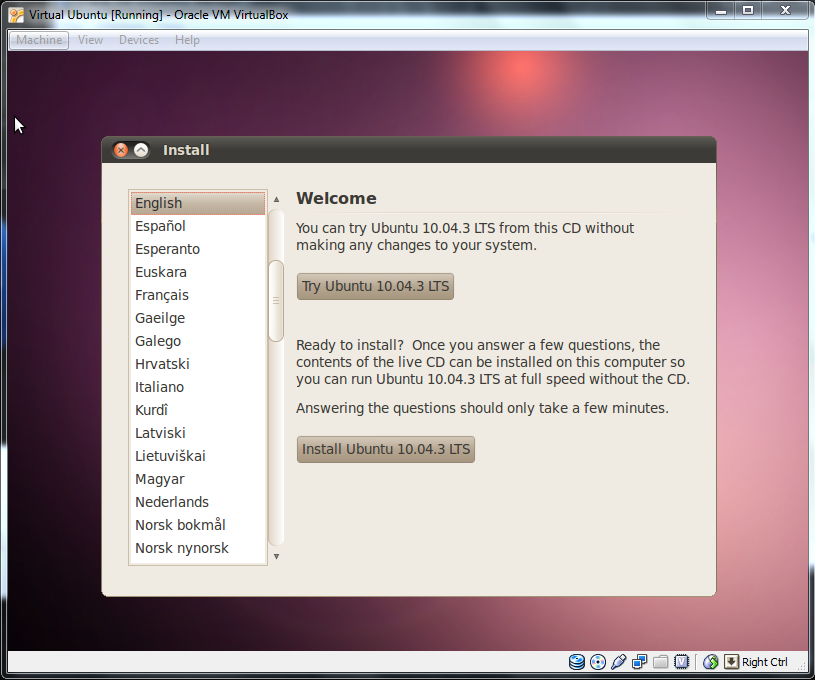Open the View menu
This screenshot has width=815, height=680.
click(90, 40)
